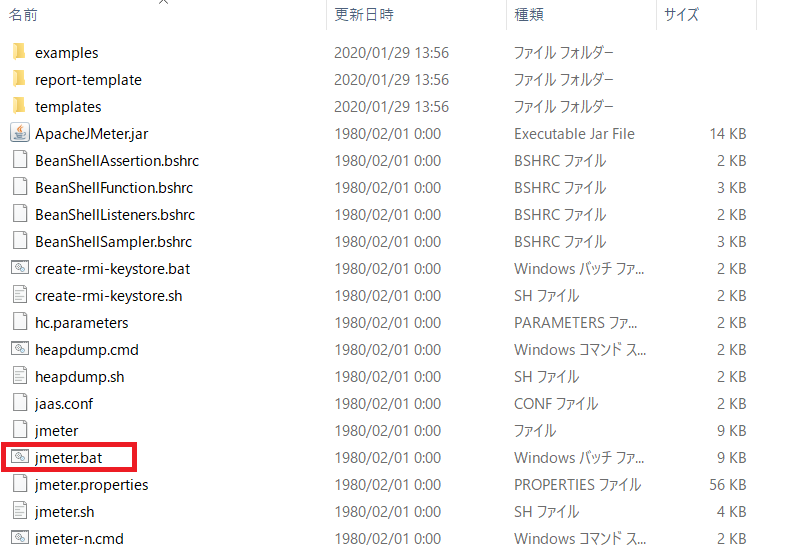792x559 pixels.
Task: Click the date of ApacheJMeter.jar
Action: pyautogui.click(x=387, y=134)
